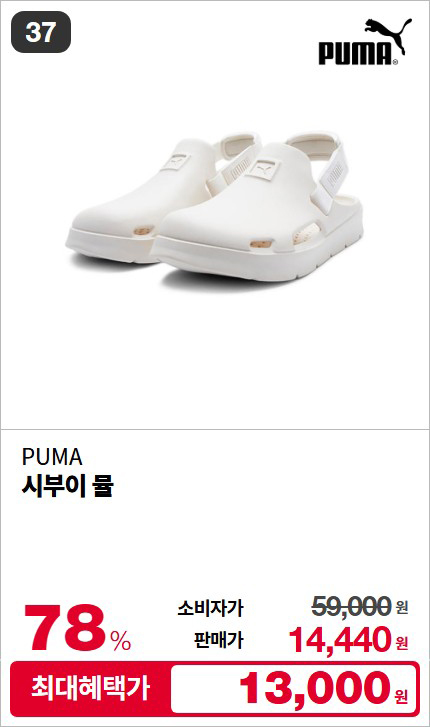The height and width of the screenshot is (727, 430).
Task: Click the crossed-out 59,000 price
Action: click(351, 606)
